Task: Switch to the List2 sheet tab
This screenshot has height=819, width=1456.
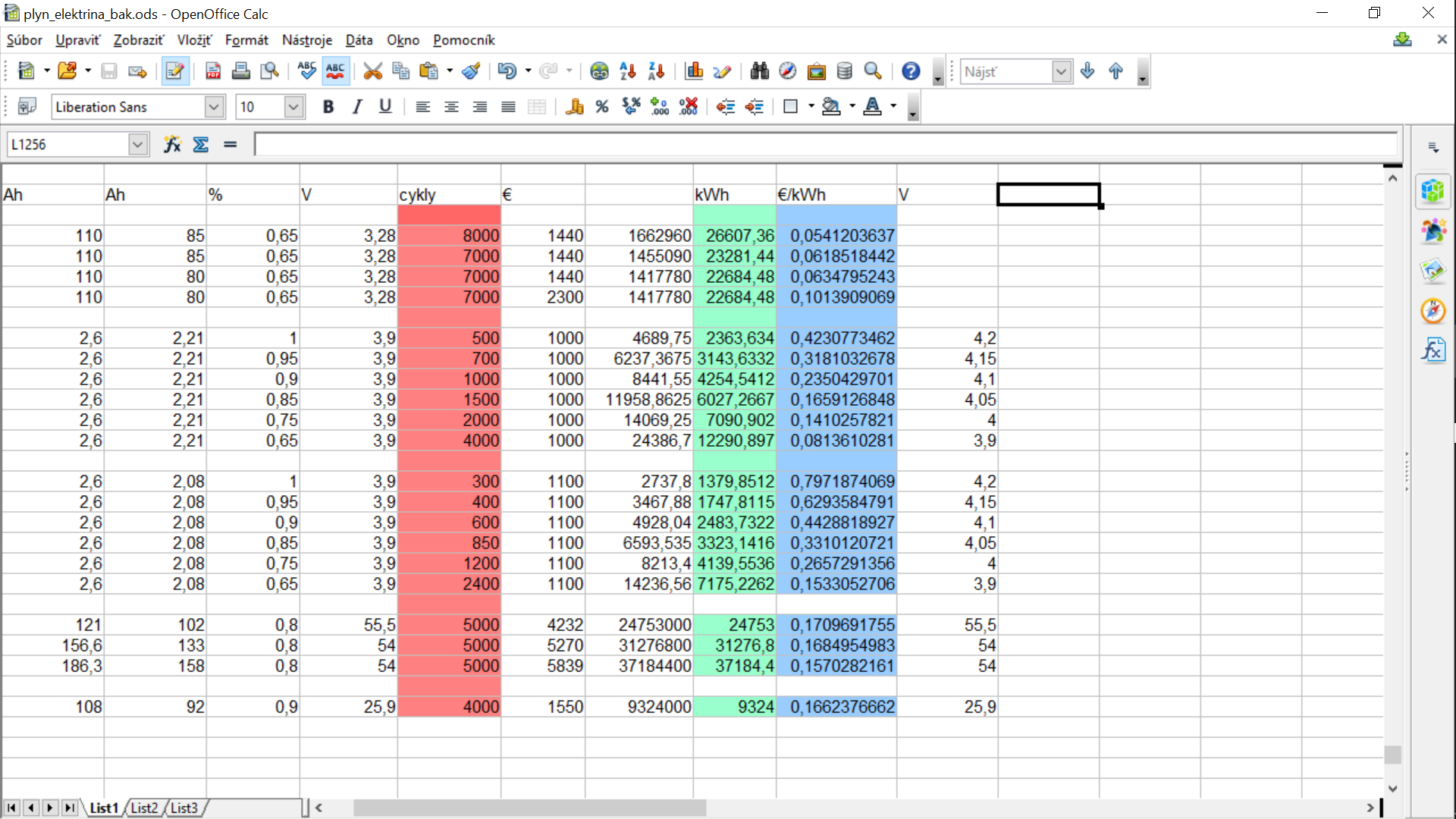Action: 144,808
